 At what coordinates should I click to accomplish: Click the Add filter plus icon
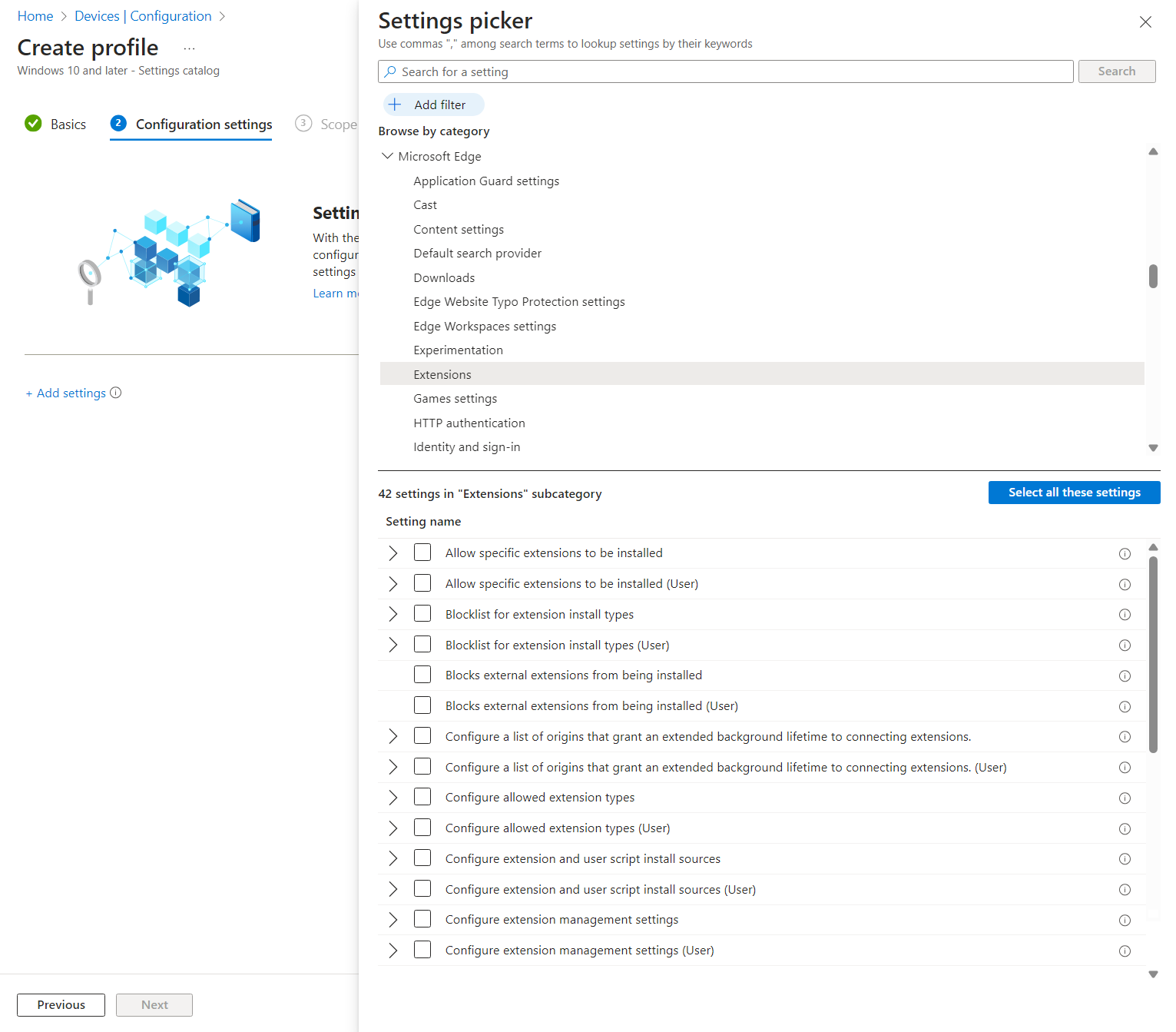point(395,104)
